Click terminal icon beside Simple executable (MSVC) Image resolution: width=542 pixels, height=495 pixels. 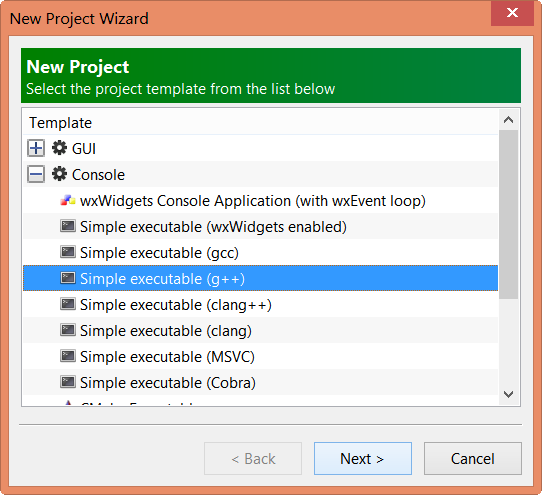pos(68,356)
